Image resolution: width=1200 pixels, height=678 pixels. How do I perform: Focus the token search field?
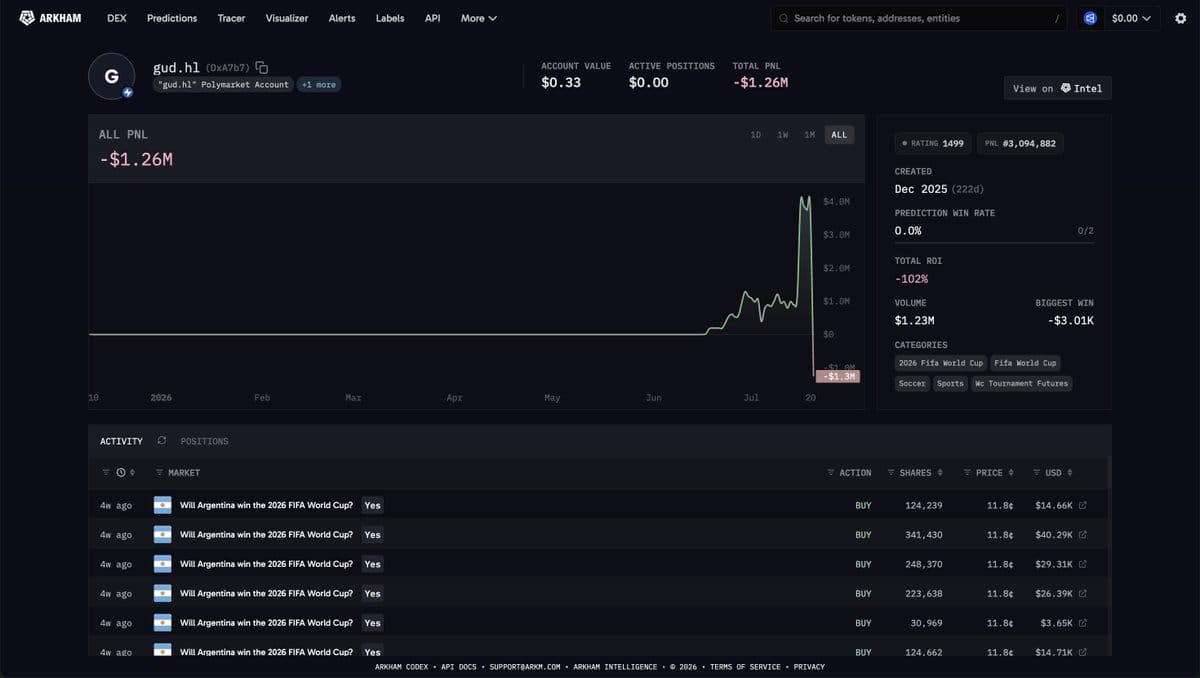pos(920,18)
